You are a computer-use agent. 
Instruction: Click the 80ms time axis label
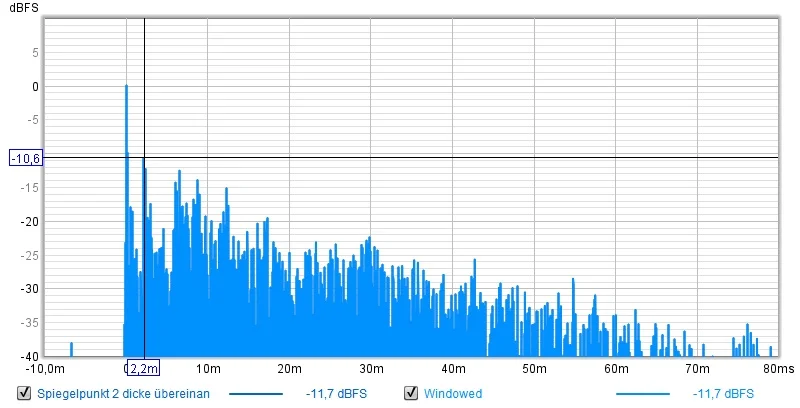point(779,368)
